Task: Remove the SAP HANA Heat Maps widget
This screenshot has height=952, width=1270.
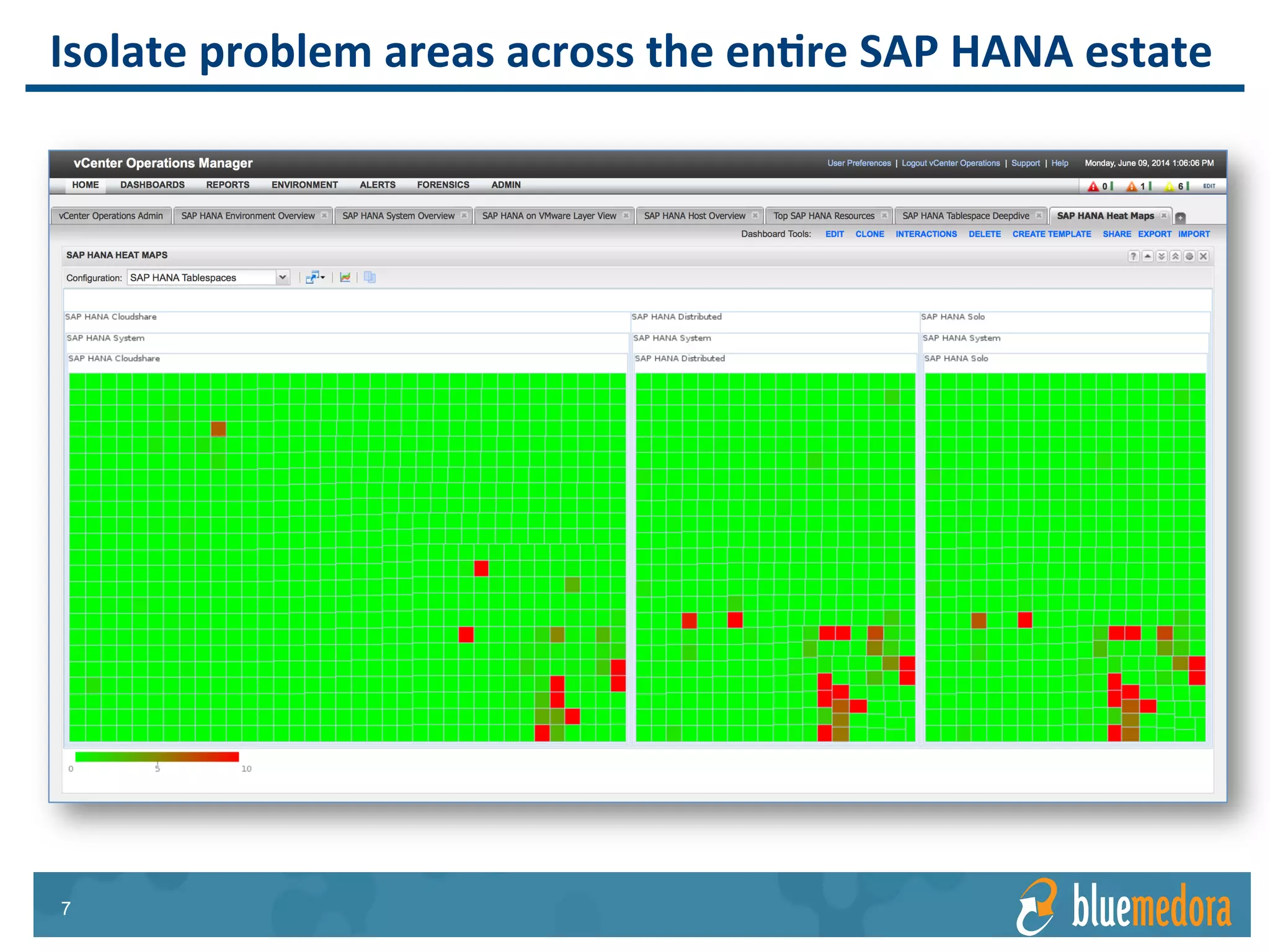Action: pos(1204,256)
